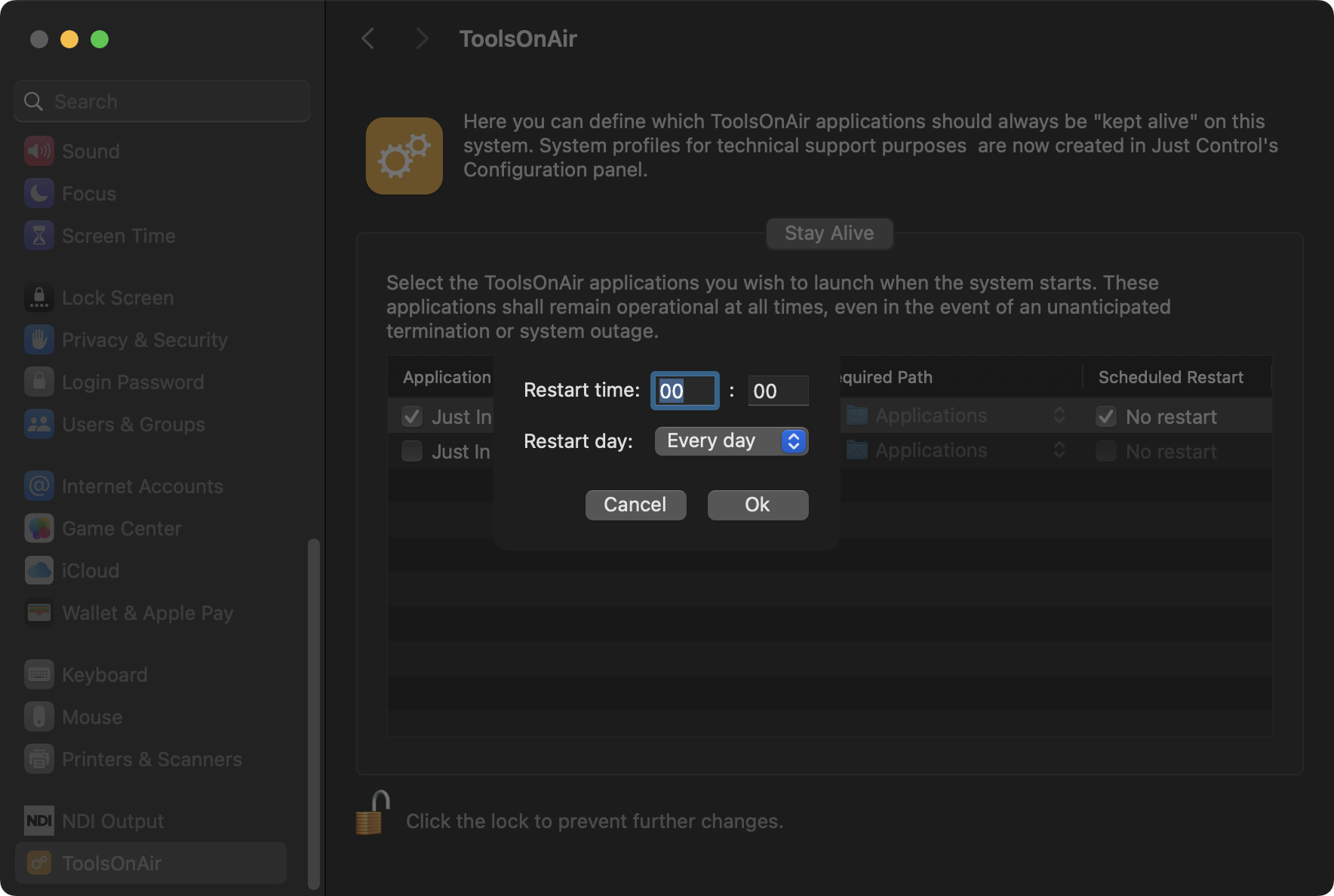Open Sound in the sidebar
The height and width of the screenshot is (896, 1334).
pos(151,151)
